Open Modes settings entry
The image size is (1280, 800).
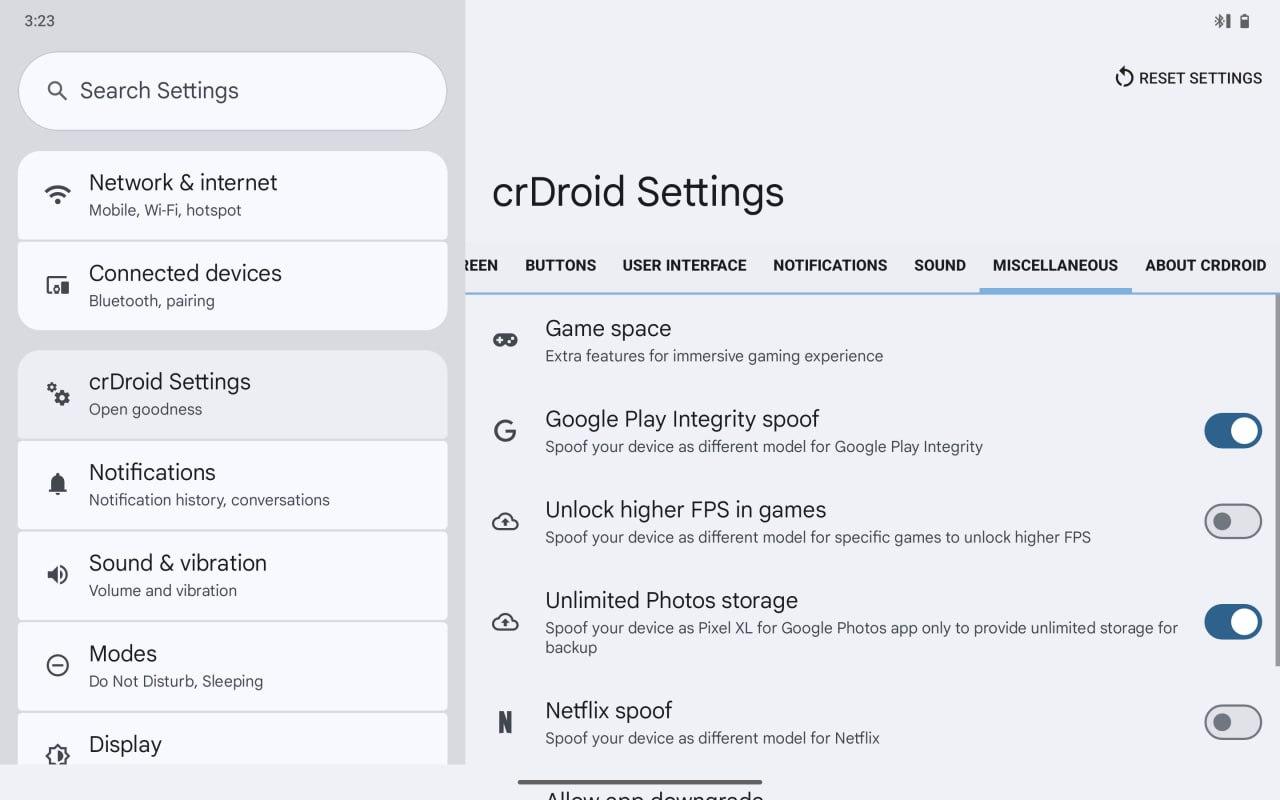pyautogui.click(x=232, y=666)
